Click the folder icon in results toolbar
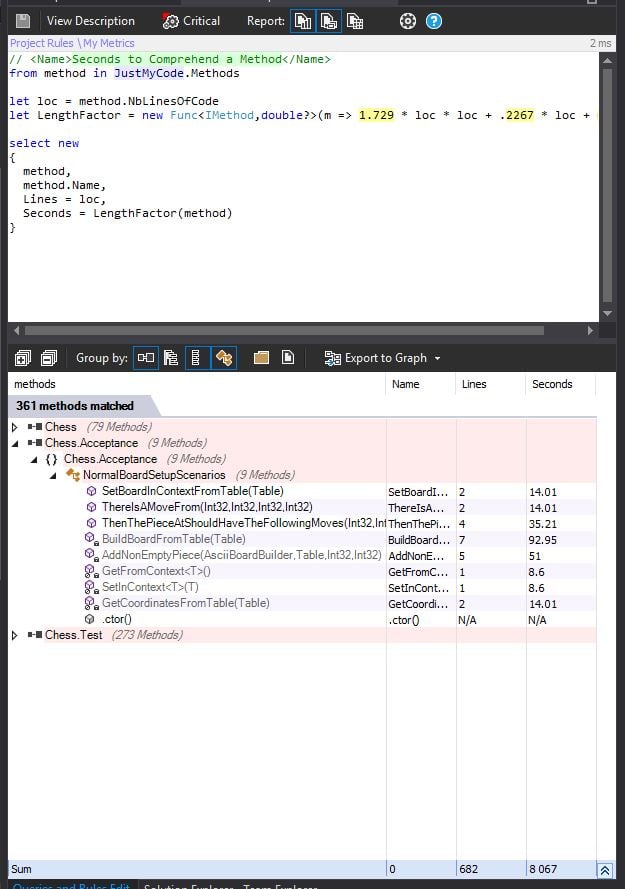Image resolution: width=625 pixels, height=889 pixels. click(261, 358)
